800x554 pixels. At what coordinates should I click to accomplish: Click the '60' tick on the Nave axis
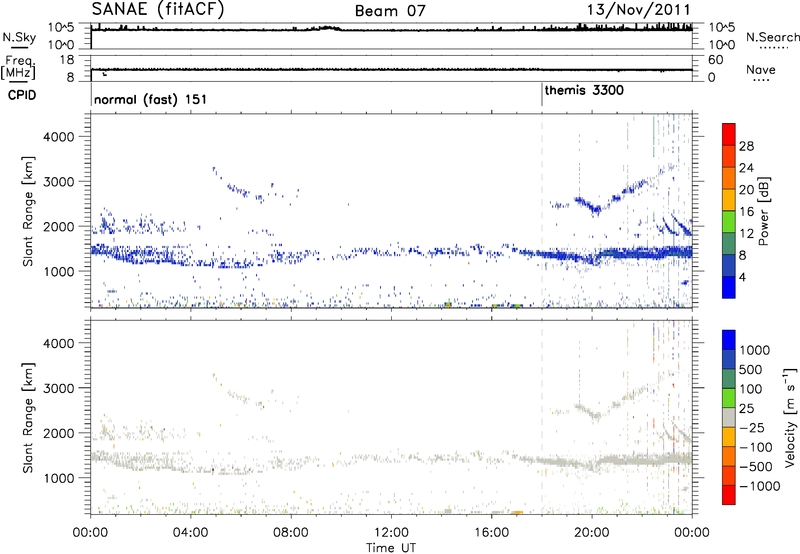(716, 60)
